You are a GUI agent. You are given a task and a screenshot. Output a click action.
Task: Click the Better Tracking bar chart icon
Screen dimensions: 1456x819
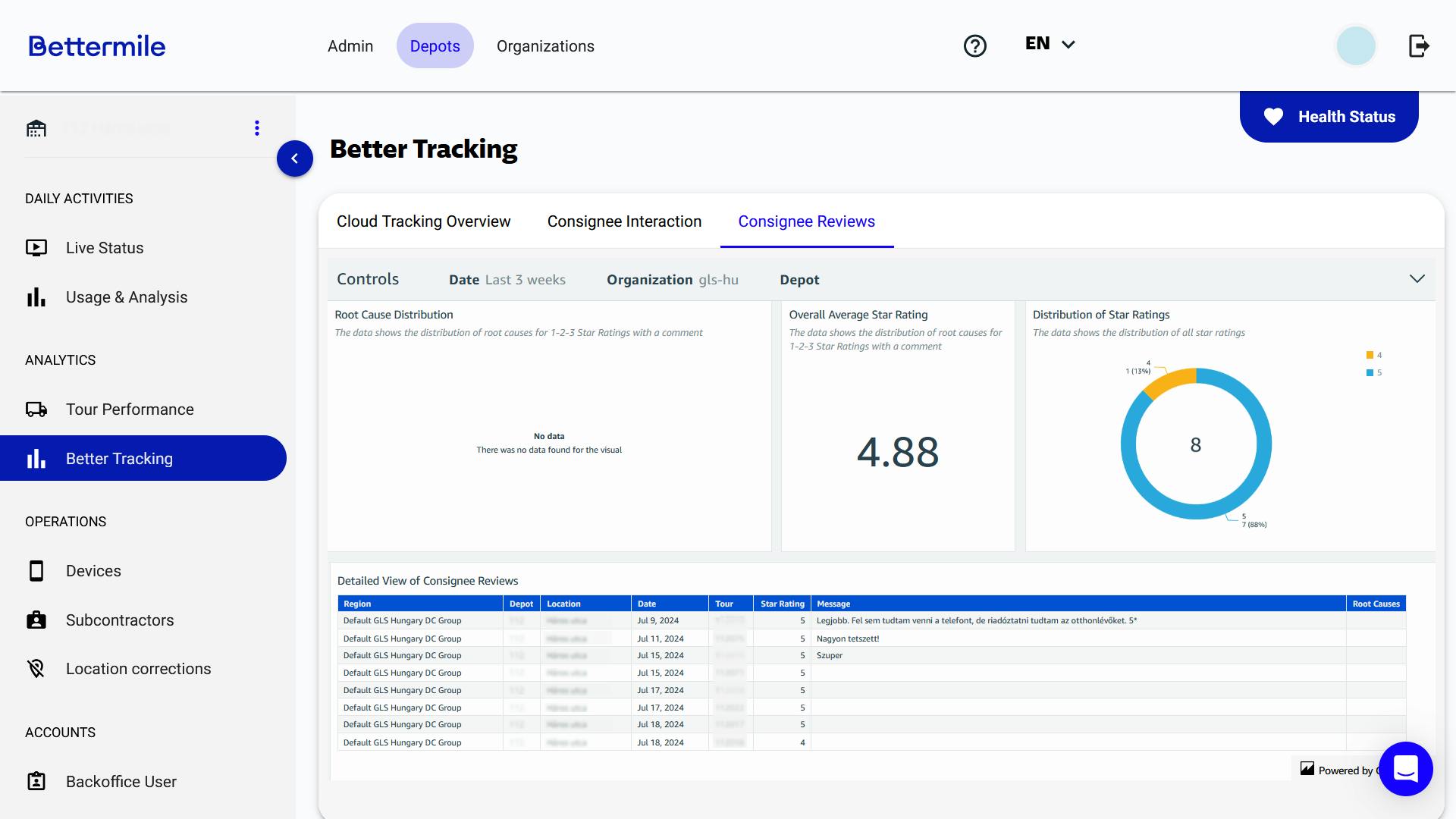[x=36, y=459]
